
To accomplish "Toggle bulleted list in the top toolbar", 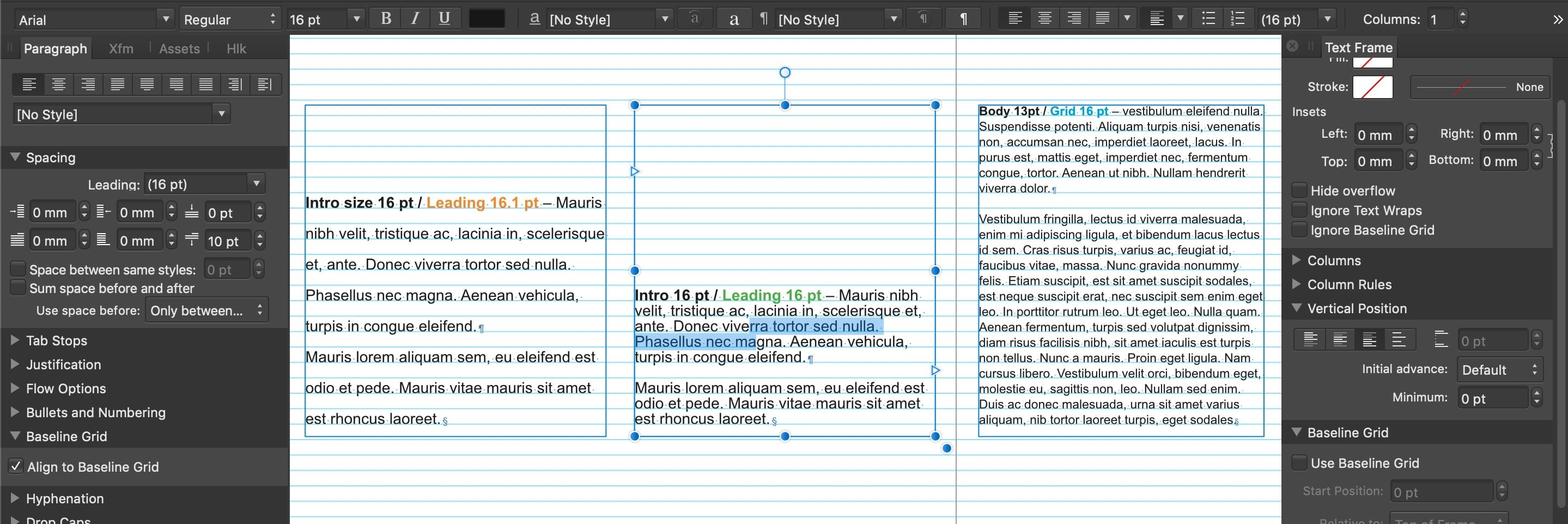I will pos(1208,19).
